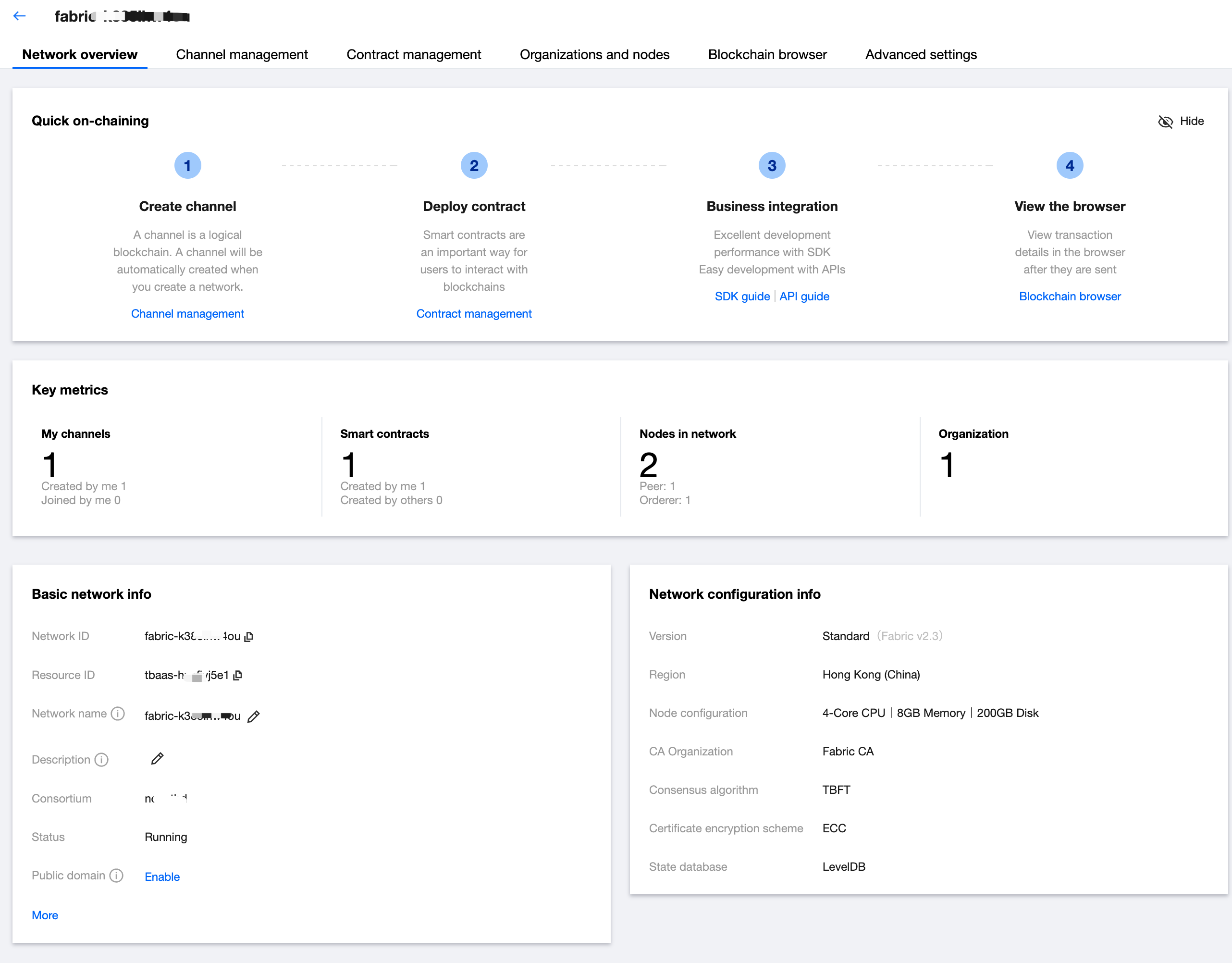Copy the Resource ID value
The width and height of the screenshot is (1232, 963).
click(237, 675)
